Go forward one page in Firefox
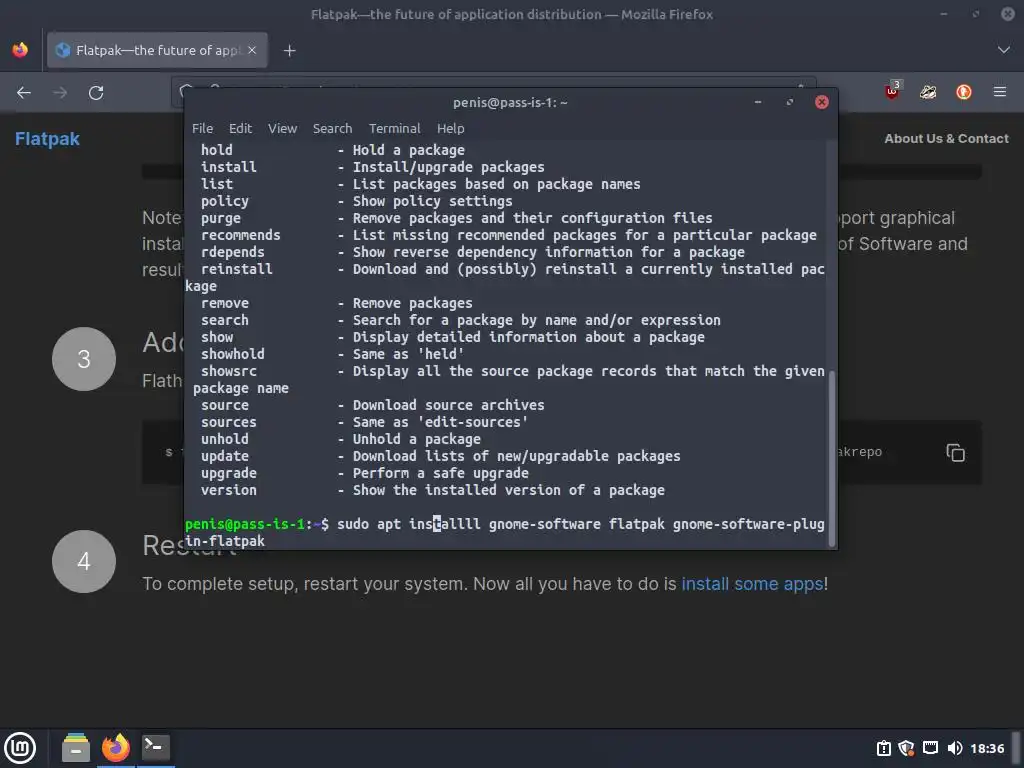 (60, 93)
